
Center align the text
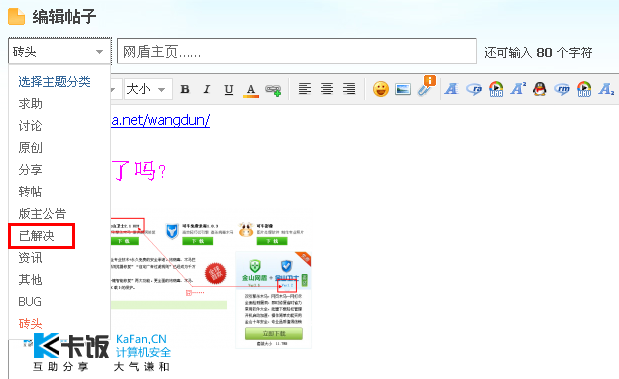tap(326, 88)
